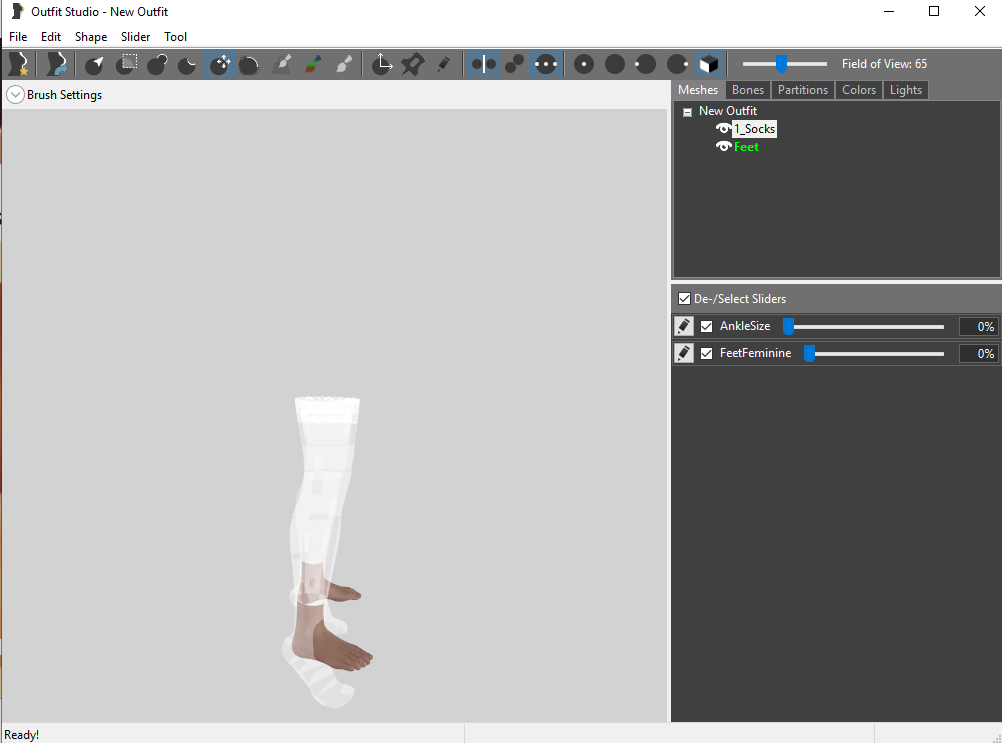Adjust the AnkleSize slider handle

[x=789, y=326]
